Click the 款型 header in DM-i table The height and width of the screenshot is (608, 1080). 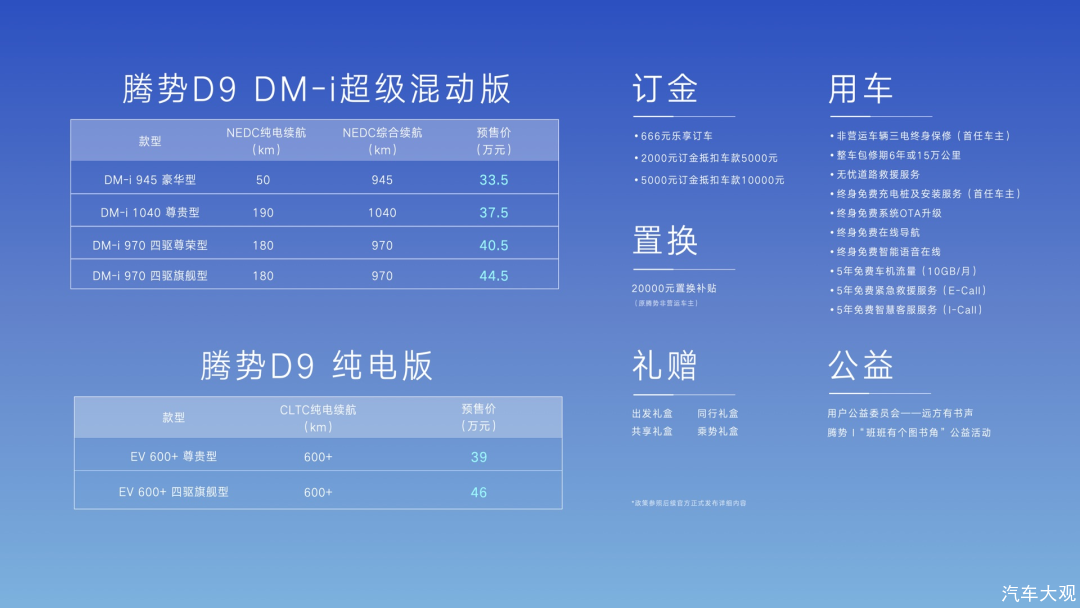coord(150,141)
